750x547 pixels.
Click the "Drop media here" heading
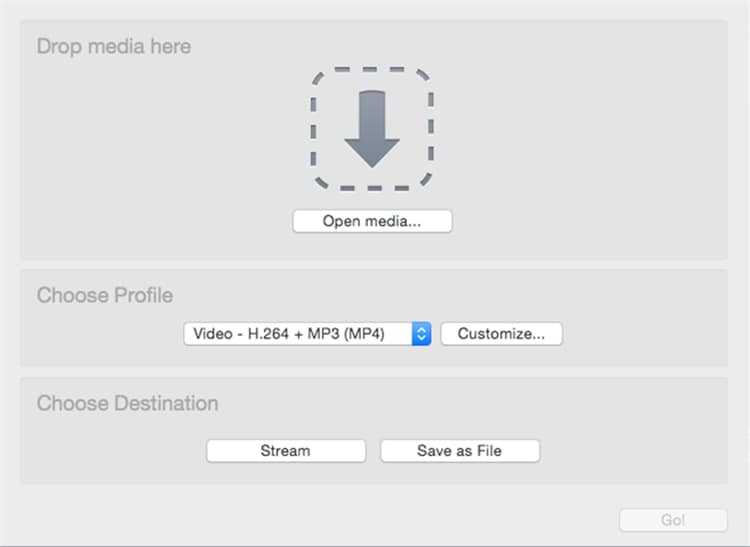(113, 46)
